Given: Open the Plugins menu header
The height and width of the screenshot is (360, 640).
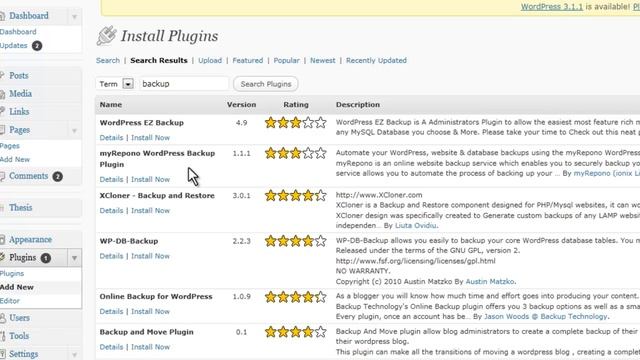Looking at the screenshot, I should tap(23, 258).
